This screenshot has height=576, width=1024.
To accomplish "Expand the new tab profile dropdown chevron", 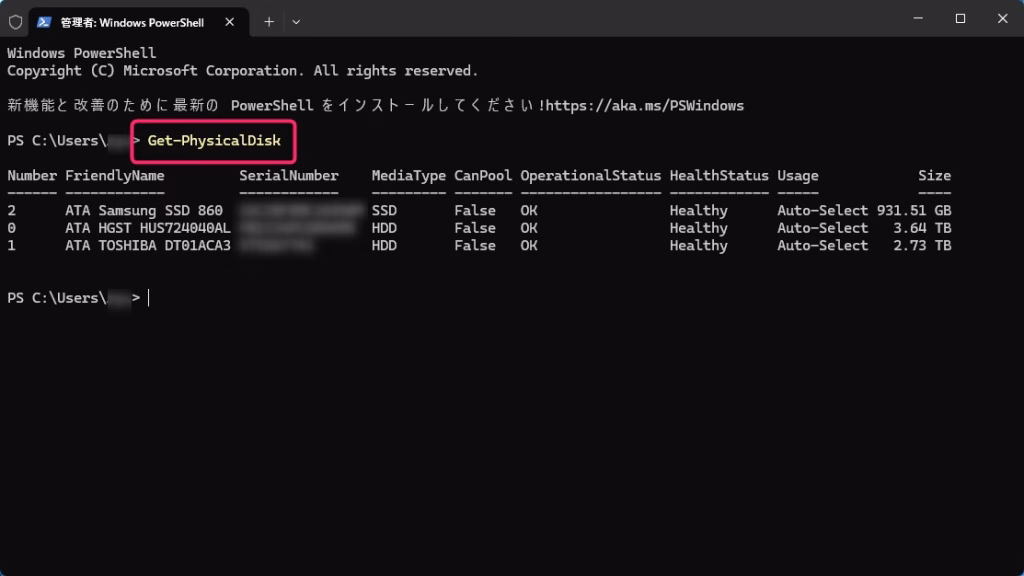I will (296, 21).
